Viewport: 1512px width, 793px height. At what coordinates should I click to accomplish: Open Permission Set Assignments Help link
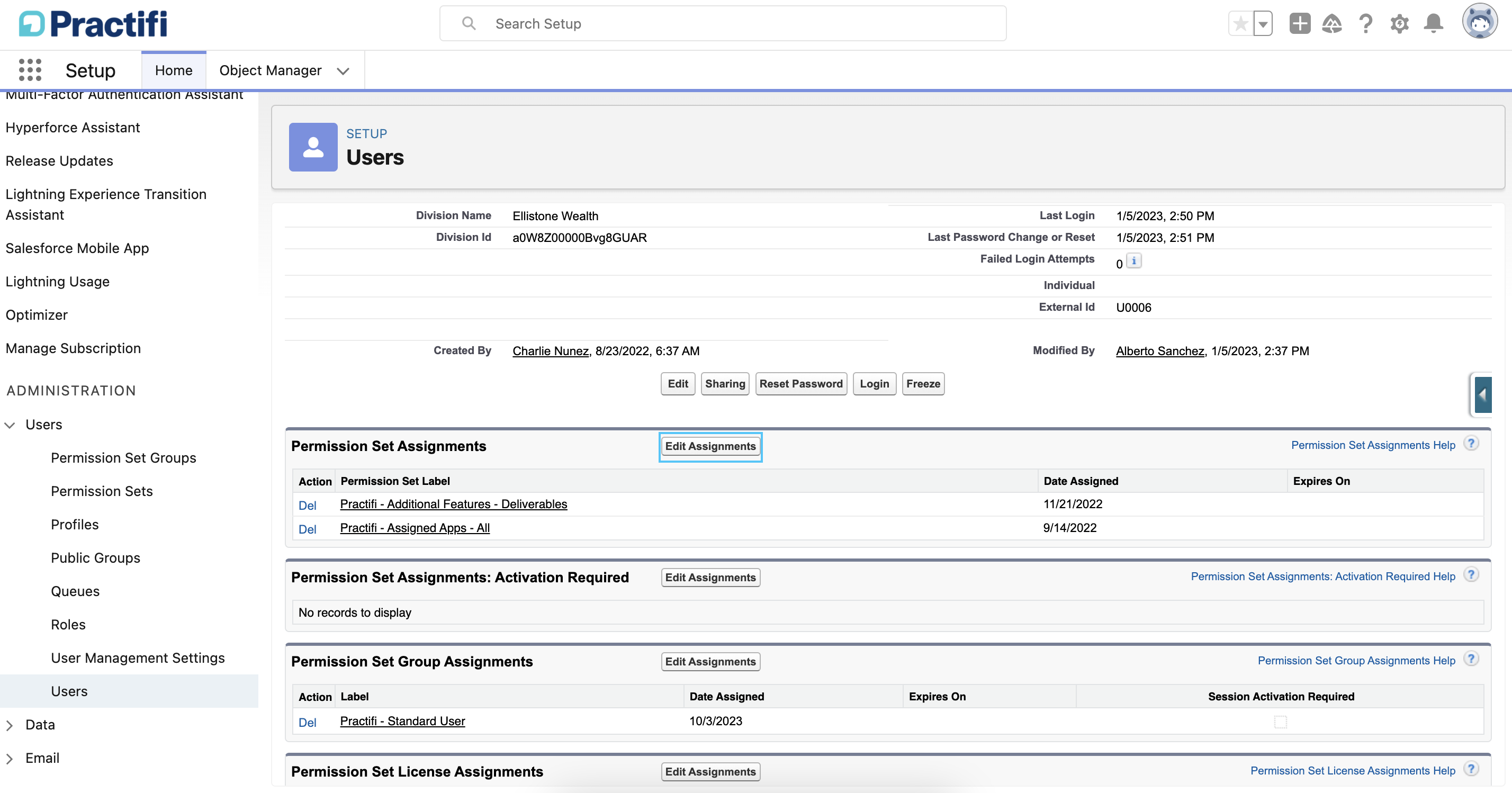click(x=1373, y=445)
